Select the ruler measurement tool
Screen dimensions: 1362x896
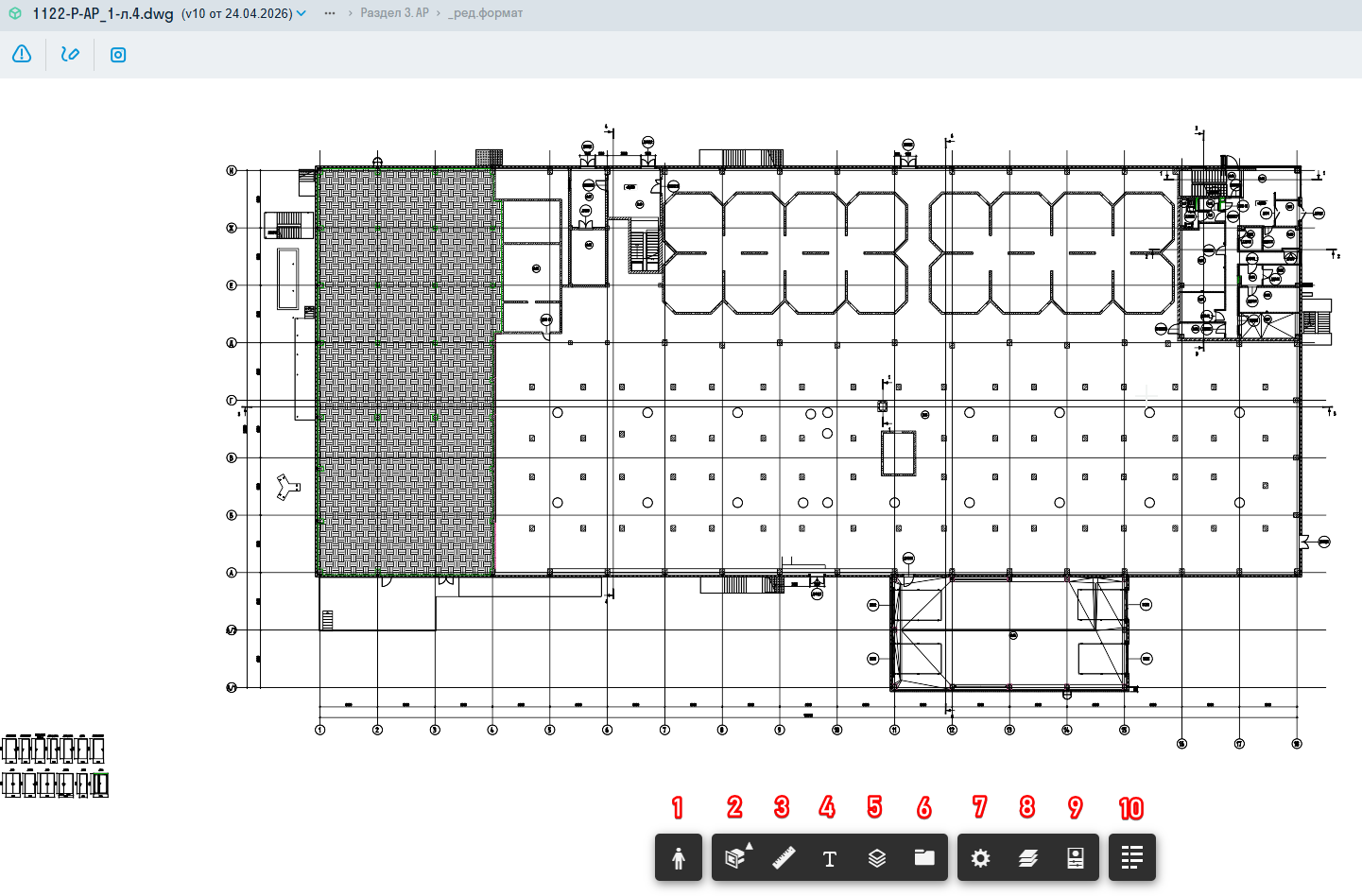(x=784, y=857)
